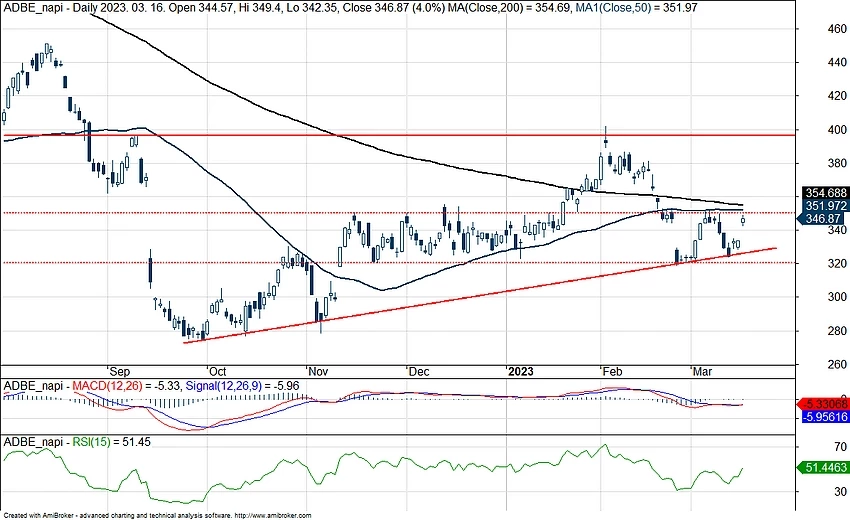The height and width of the screenshot is (520, 850).
Task: Click the 'Nov' month label on time axis
Action: pyautogui.click(x=318, y=372)
